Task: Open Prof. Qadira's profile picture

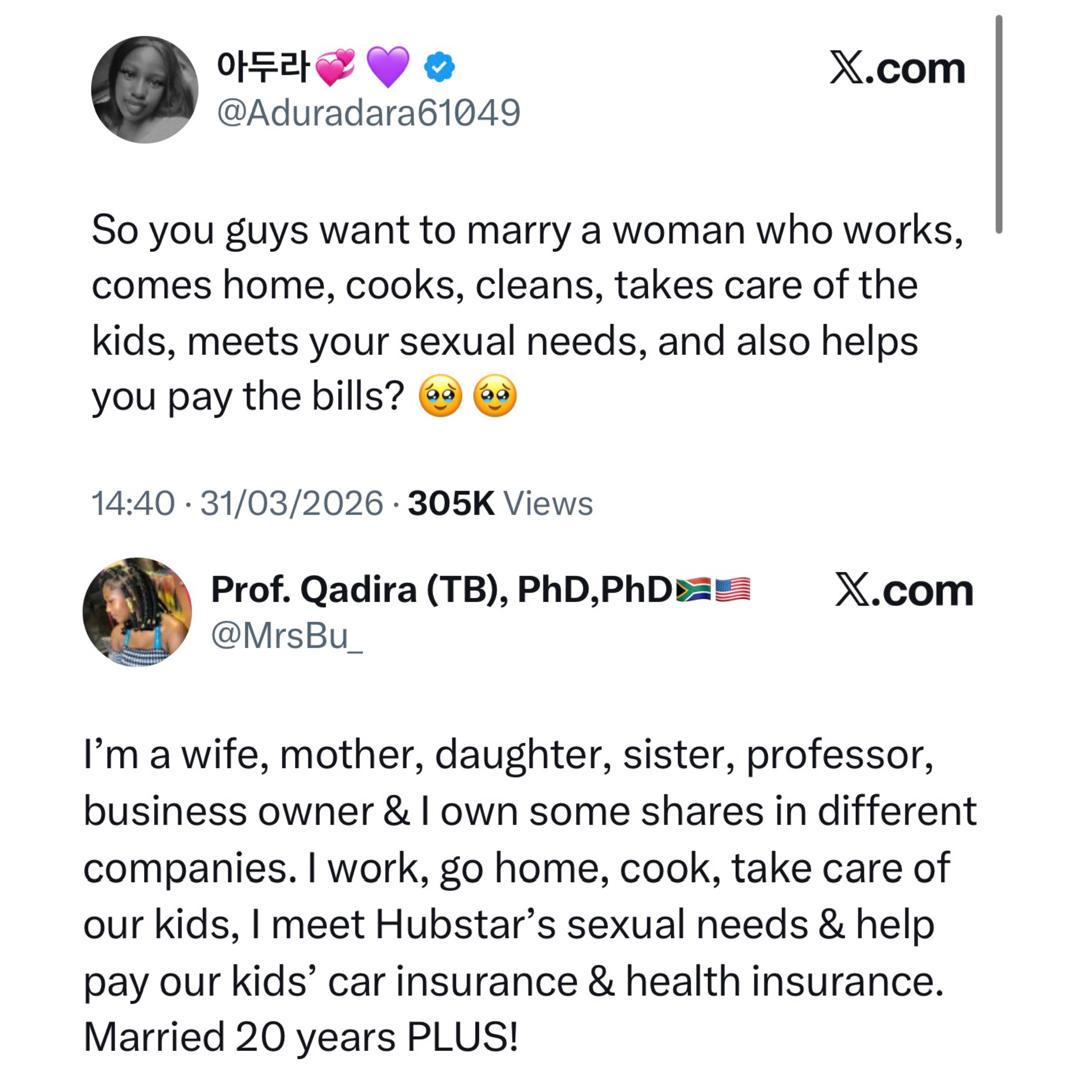Action: [x=137, y=612]
